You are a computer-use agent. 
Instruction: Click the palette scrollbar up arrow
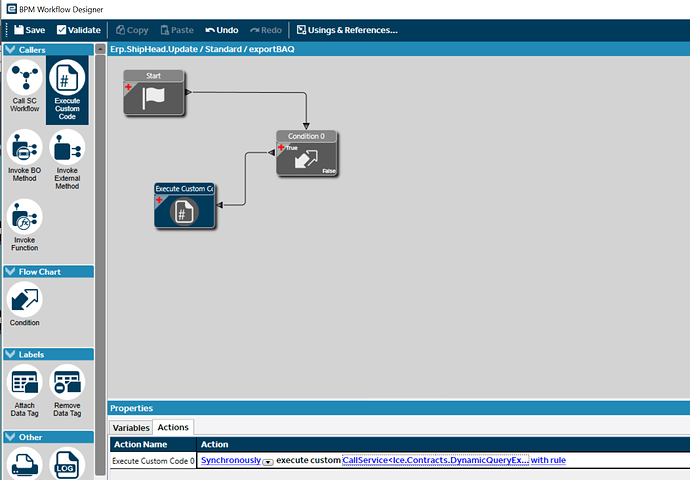point(100,48)
